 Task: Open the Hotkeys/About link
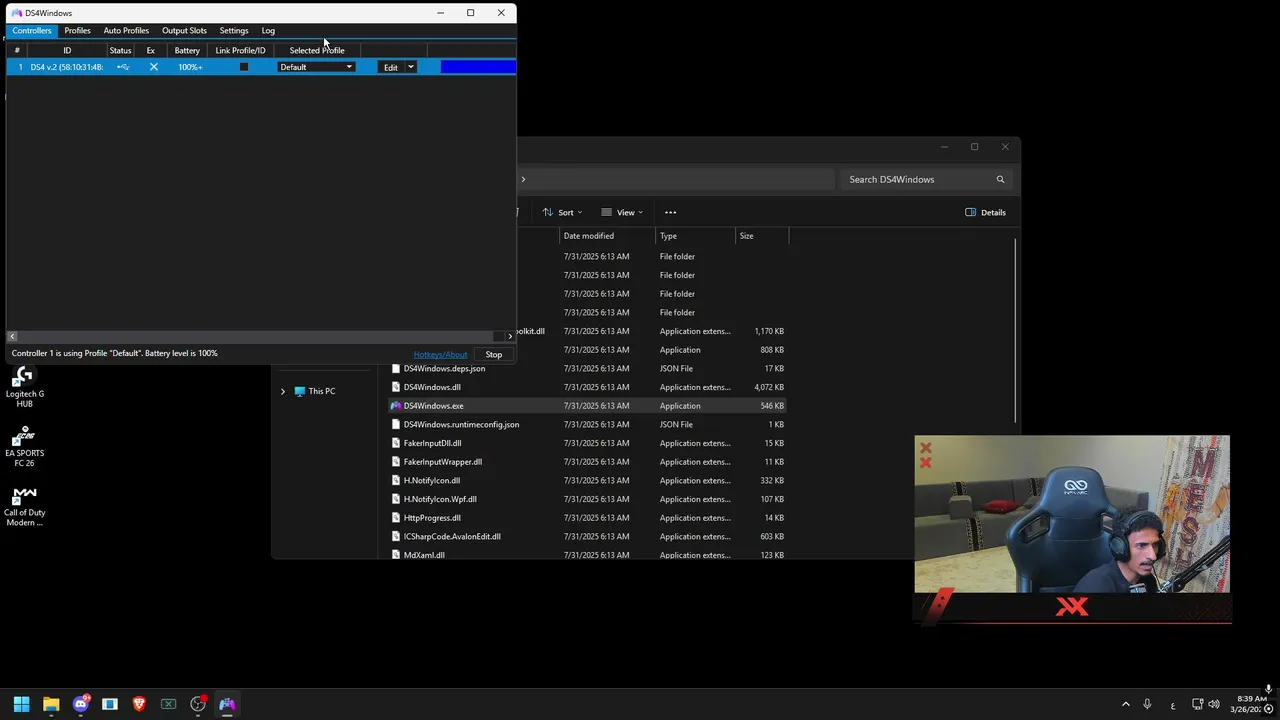pyautogui.click(x=440, y=354)
